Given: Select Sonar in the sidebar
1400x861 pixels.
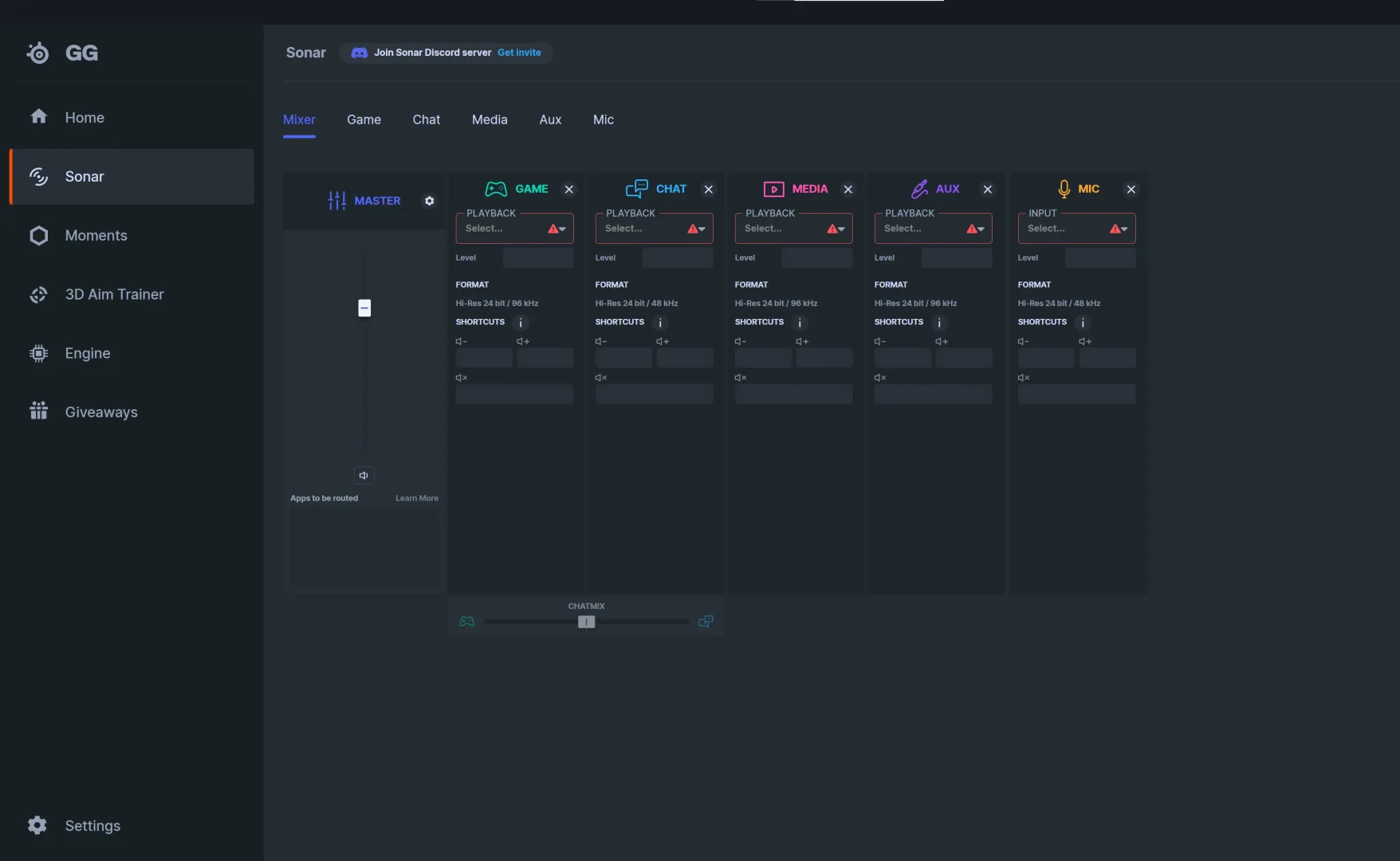Looking at the screenshot, I should [x=132, y=176].
